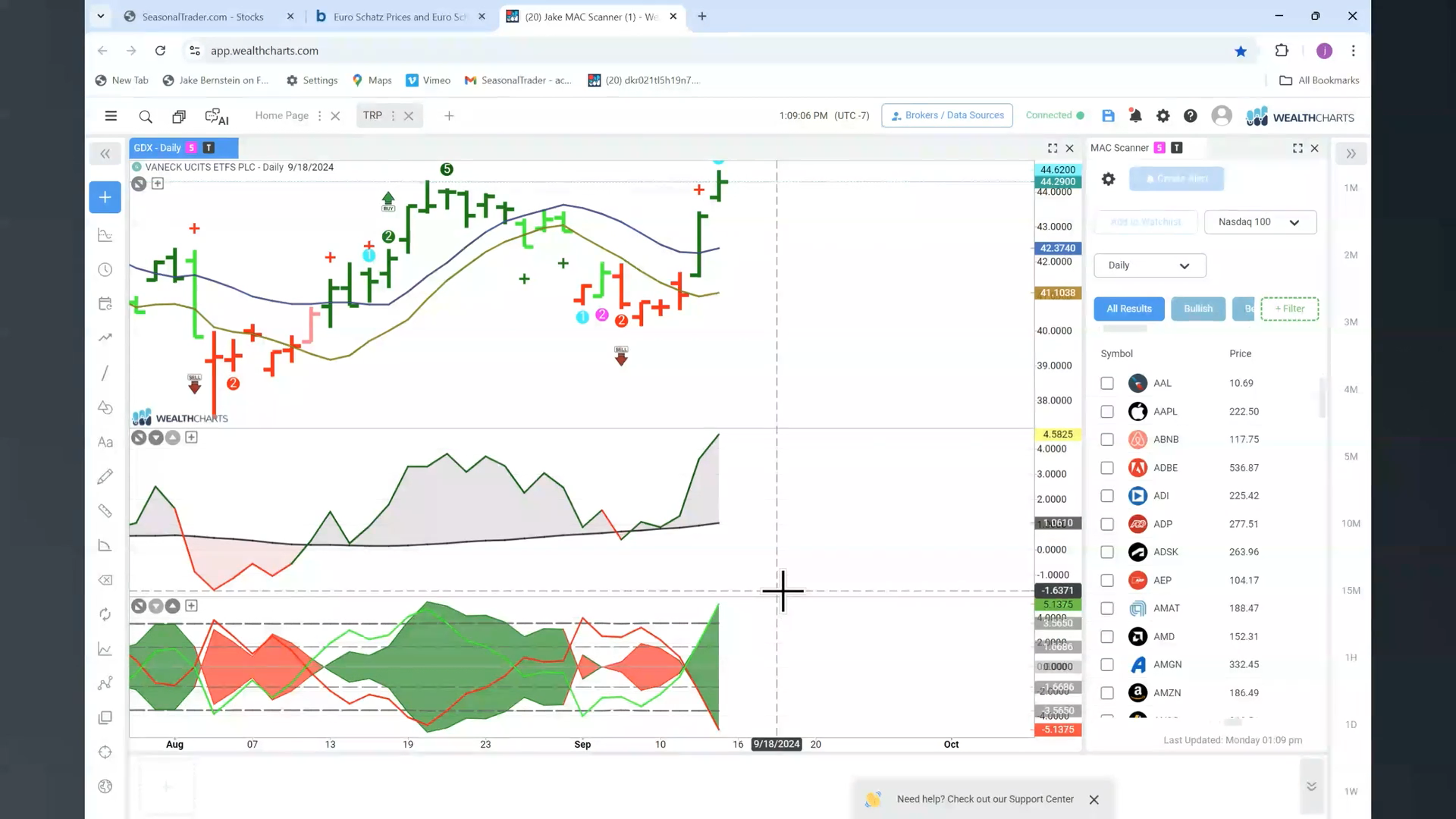Viewport: 1456px width, 819px height.
Task: Check the AMAT symbol checkbox
Action: 1107,608
